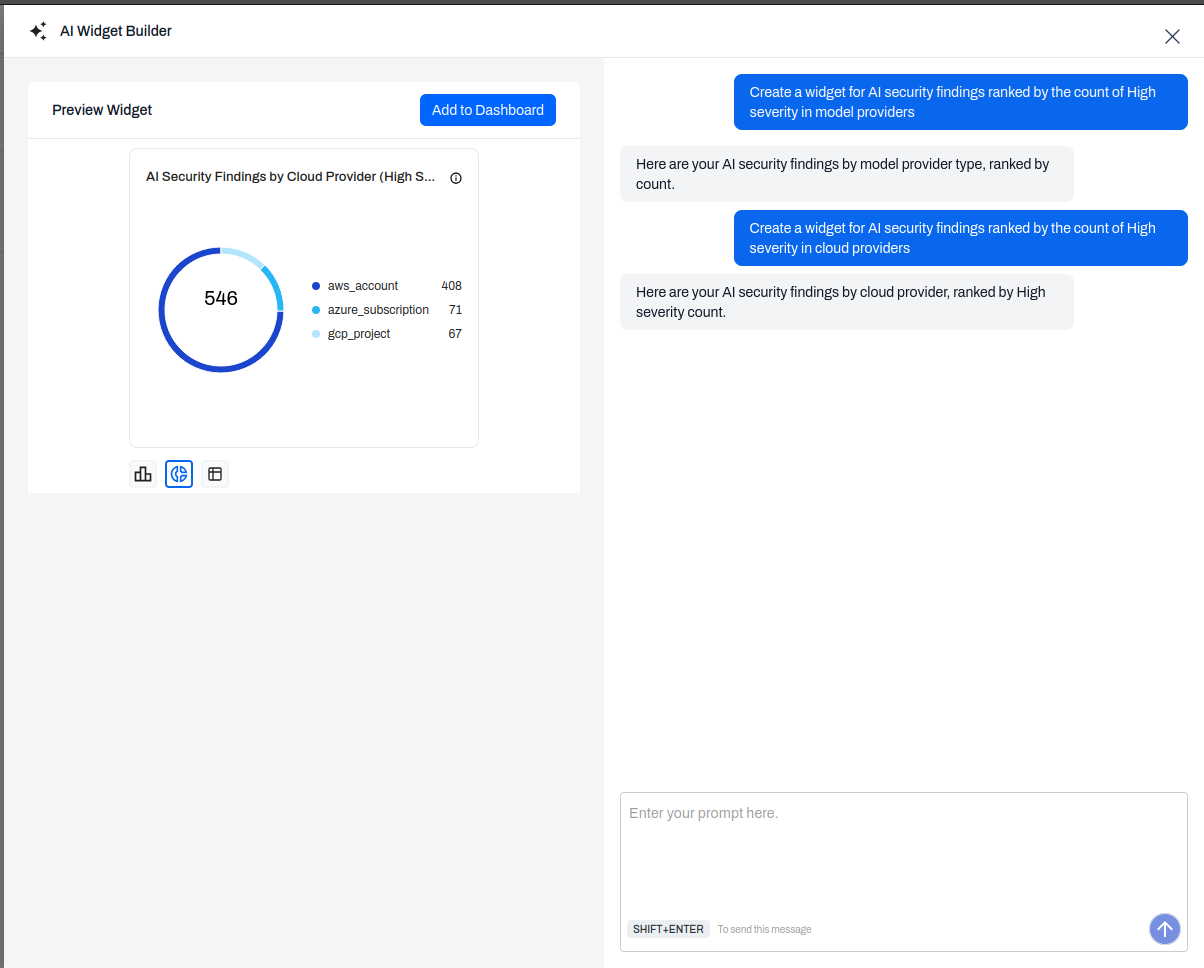Click 'To send this message' hint text
This screenshot has height=968, width=1204.
764,930
